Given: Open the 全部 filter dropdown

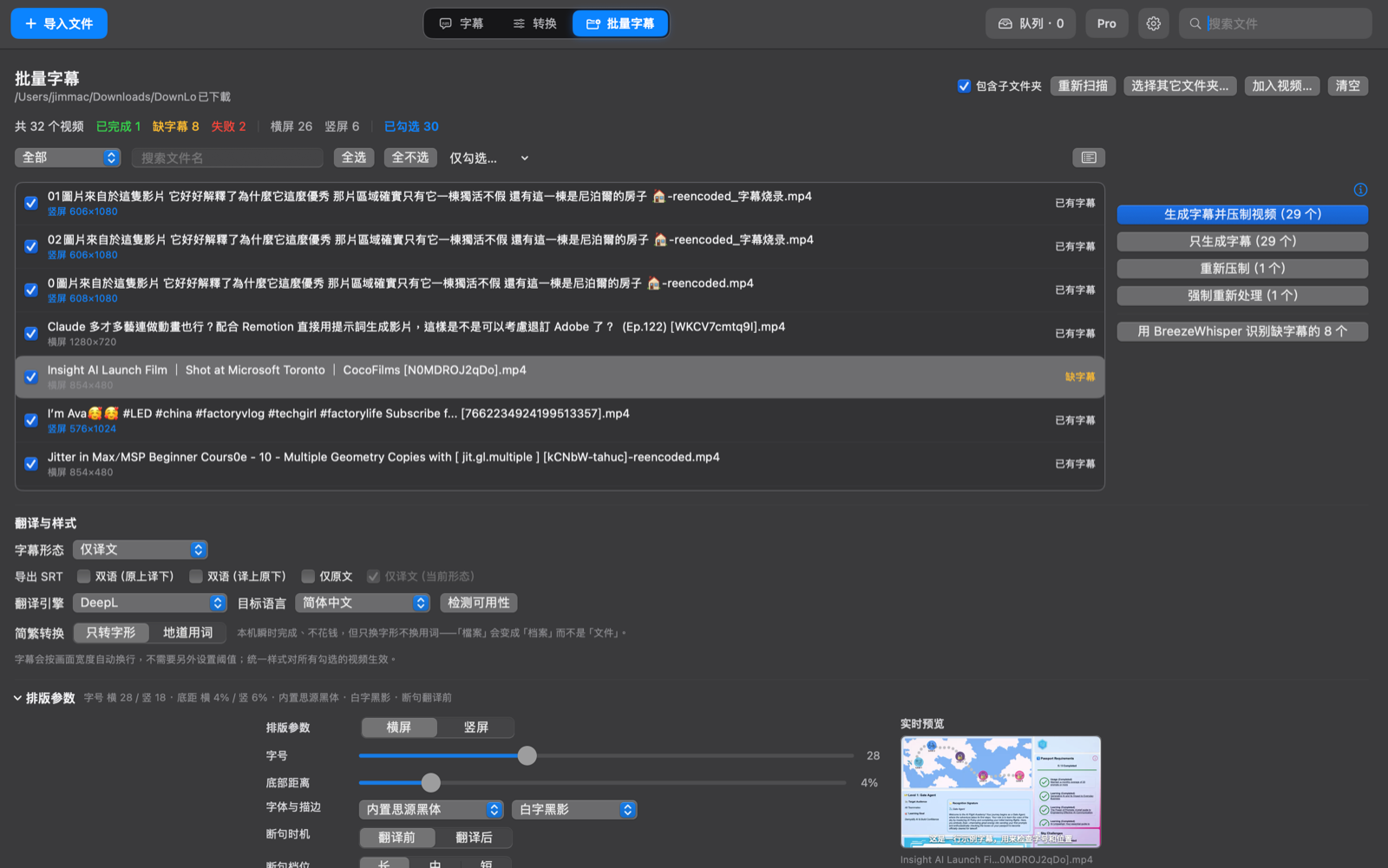Looking at the screenshot, I should (x=68, y=158).
